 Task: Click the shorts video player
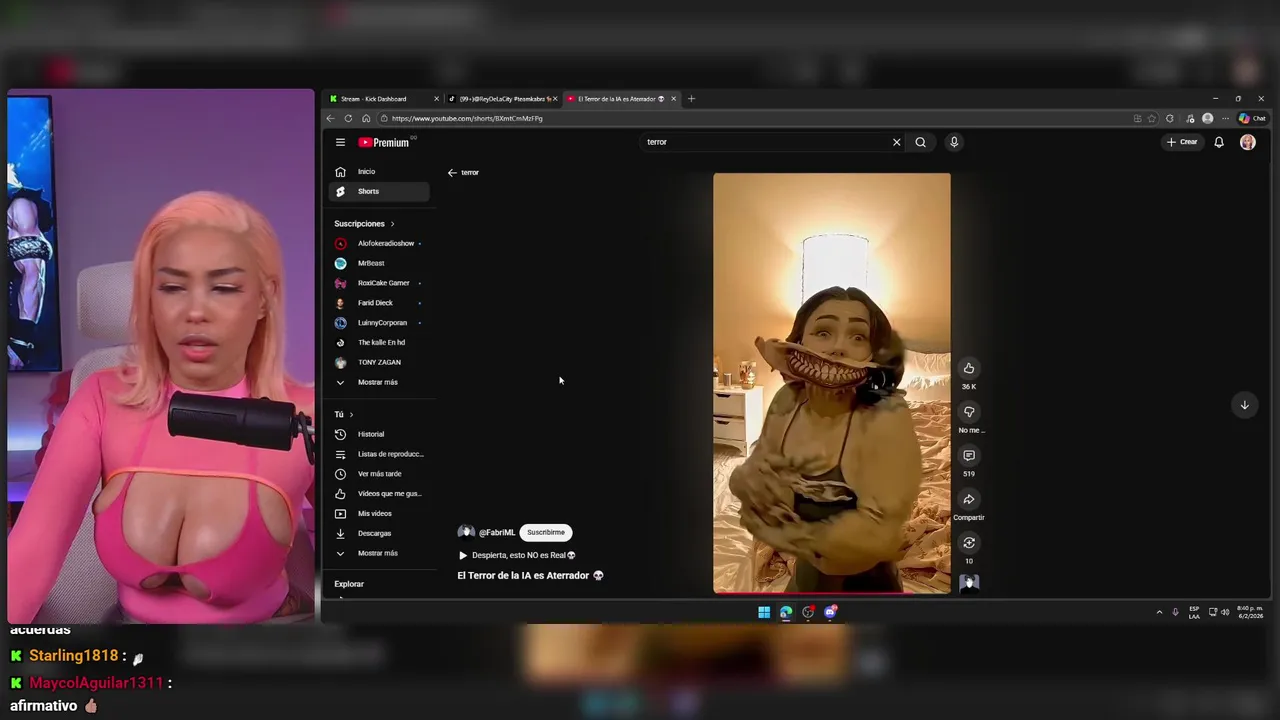click(x=832, y=383)
